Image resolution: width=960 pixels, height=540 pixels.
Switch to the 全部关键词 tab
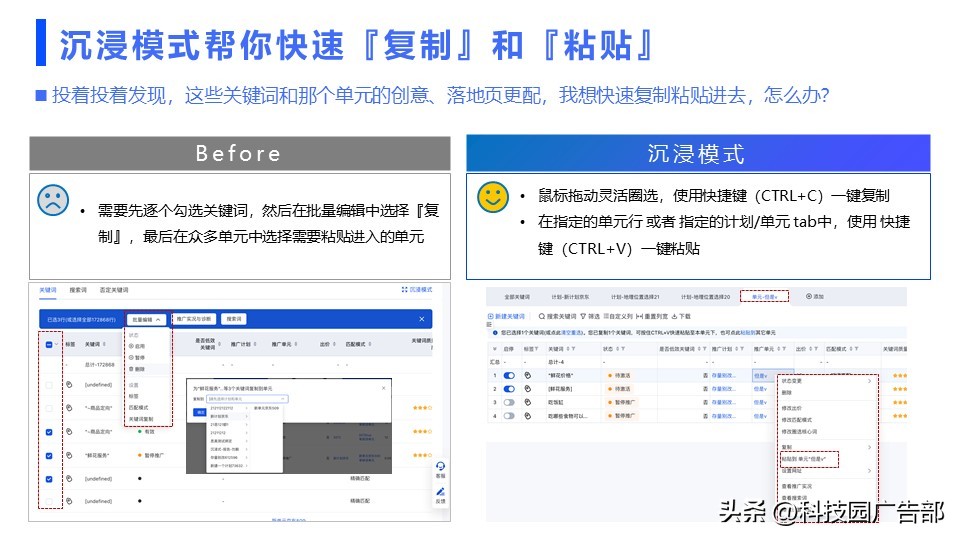tap(517, 296)
